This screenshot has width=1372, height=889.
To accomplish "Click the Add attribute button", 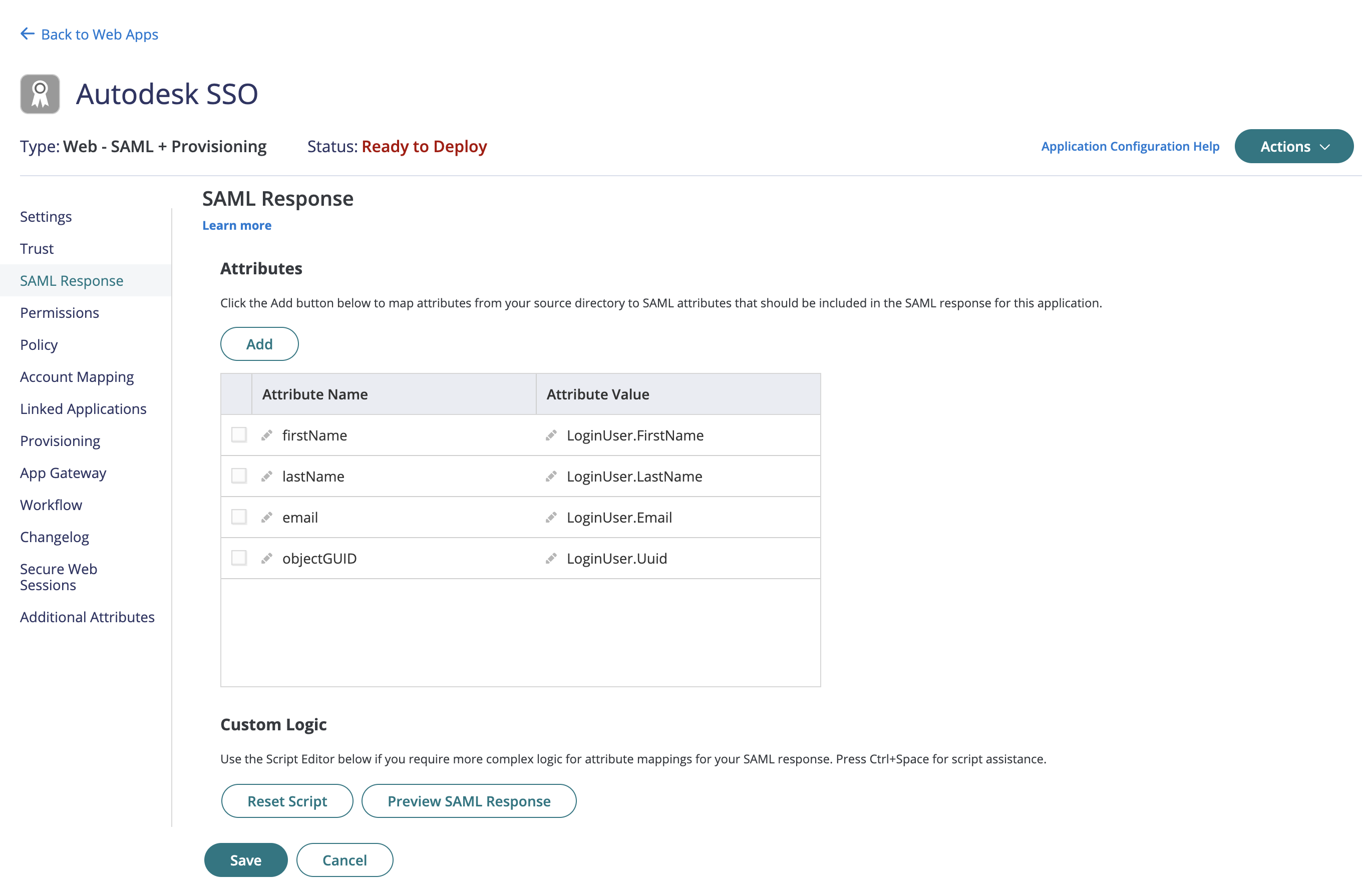I will click(x=259, y=343).
